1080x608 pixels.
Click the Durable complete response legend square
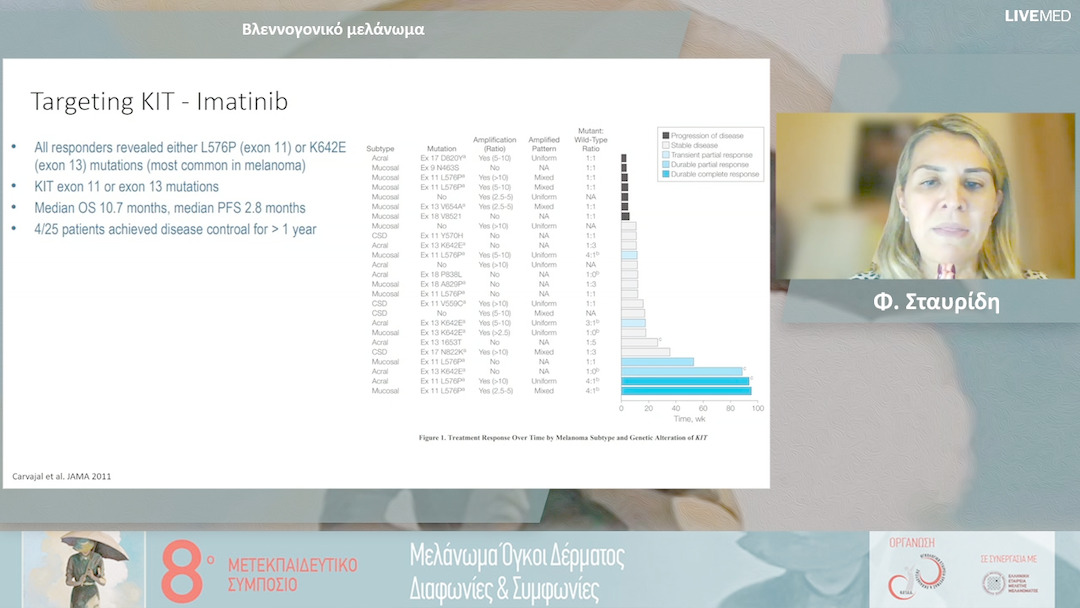click(x=665, y=174)
